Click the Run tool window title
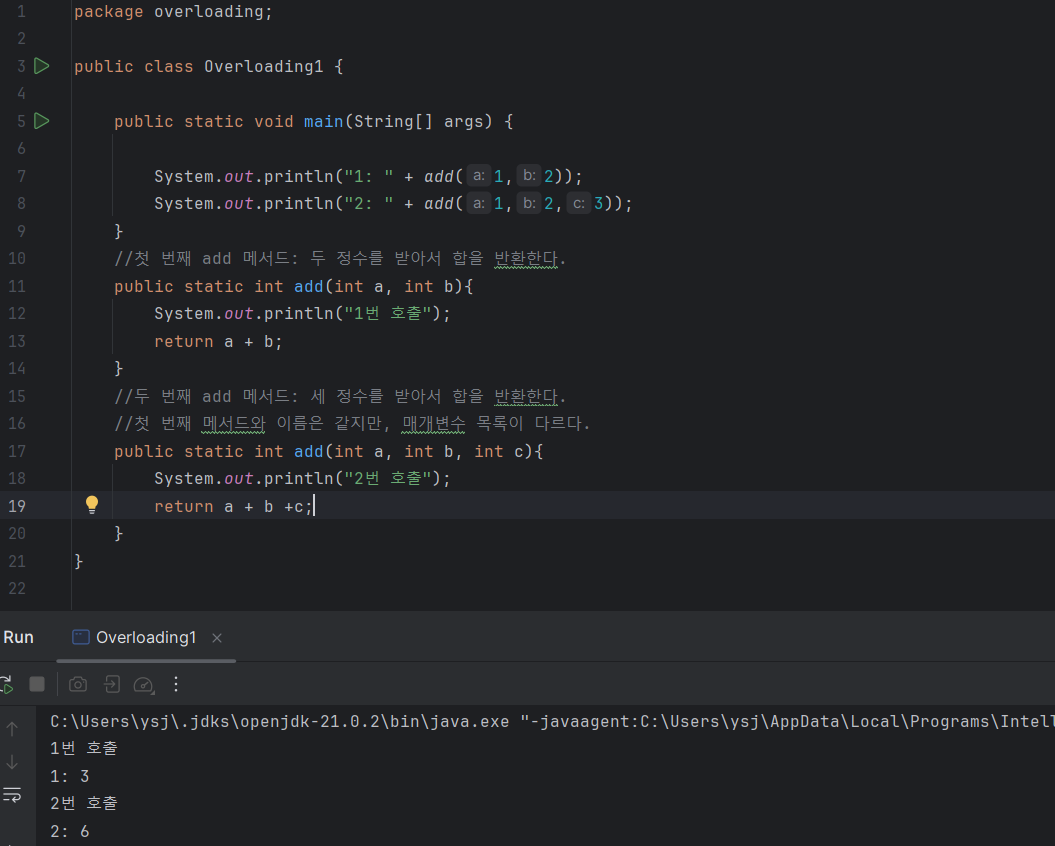Screen dimensions: 1055x846 pyautogui.click(x=18, y=637)
